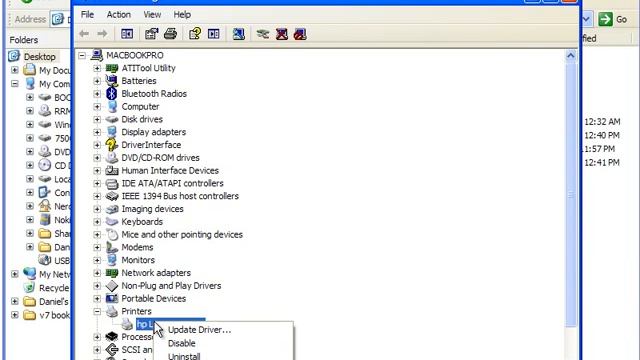Open the View menu

[152, 15]
